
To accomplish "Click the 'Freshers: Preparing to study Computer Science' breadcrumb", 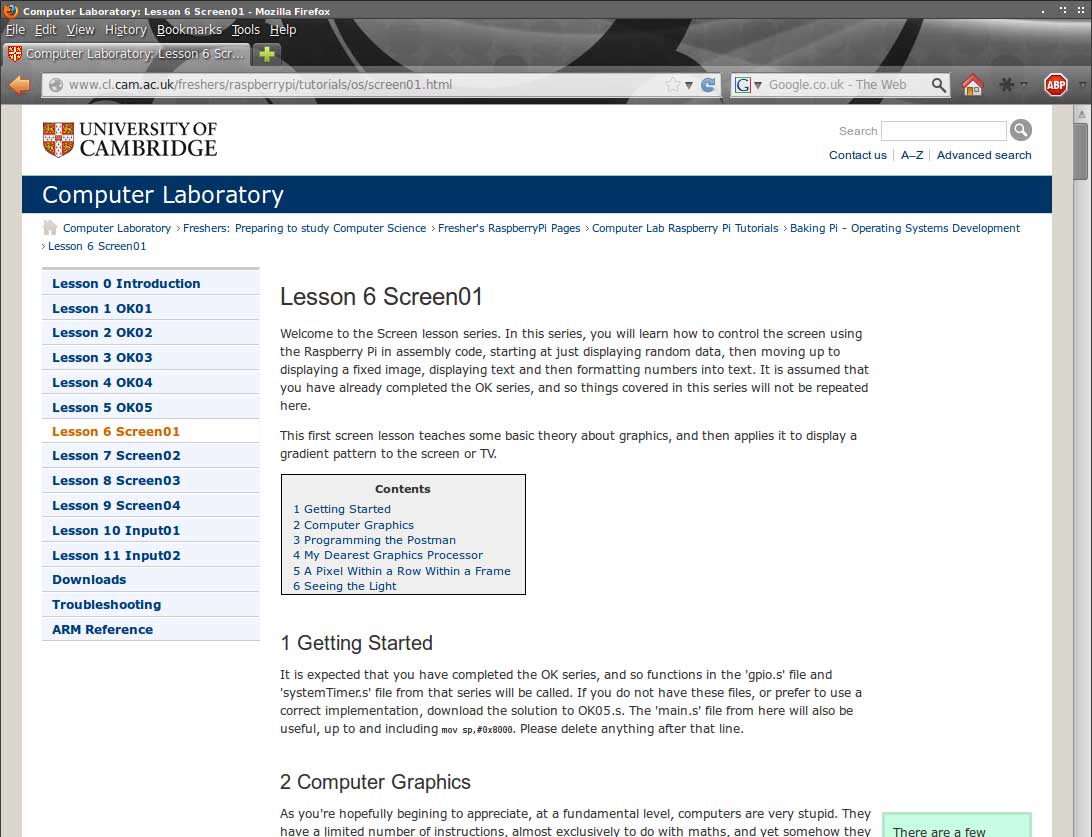I will coord(304,228).
